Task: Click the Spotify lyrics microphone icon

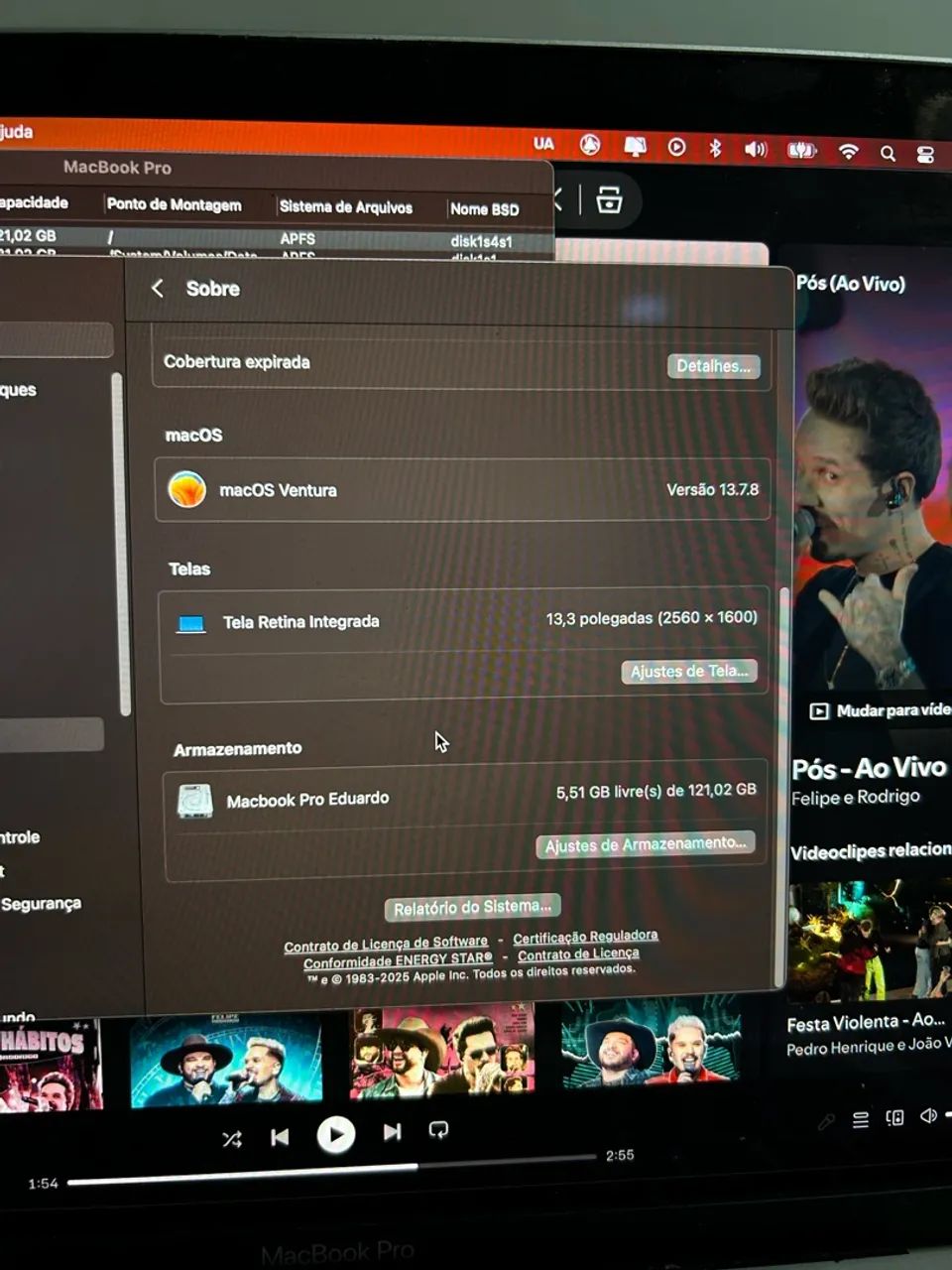Action: click(x=826, y=1122)
